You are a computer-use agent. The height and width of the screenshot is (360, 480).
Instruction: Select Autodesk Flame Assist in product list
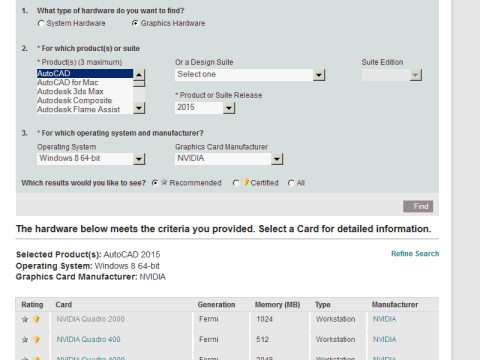click(x=85, y=109)
